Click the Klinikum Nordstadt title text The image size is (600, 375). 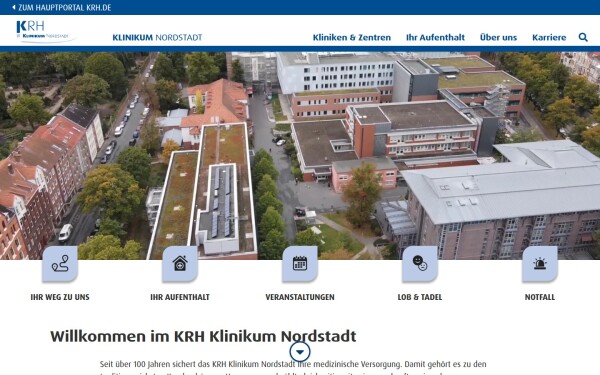point(157,38)
